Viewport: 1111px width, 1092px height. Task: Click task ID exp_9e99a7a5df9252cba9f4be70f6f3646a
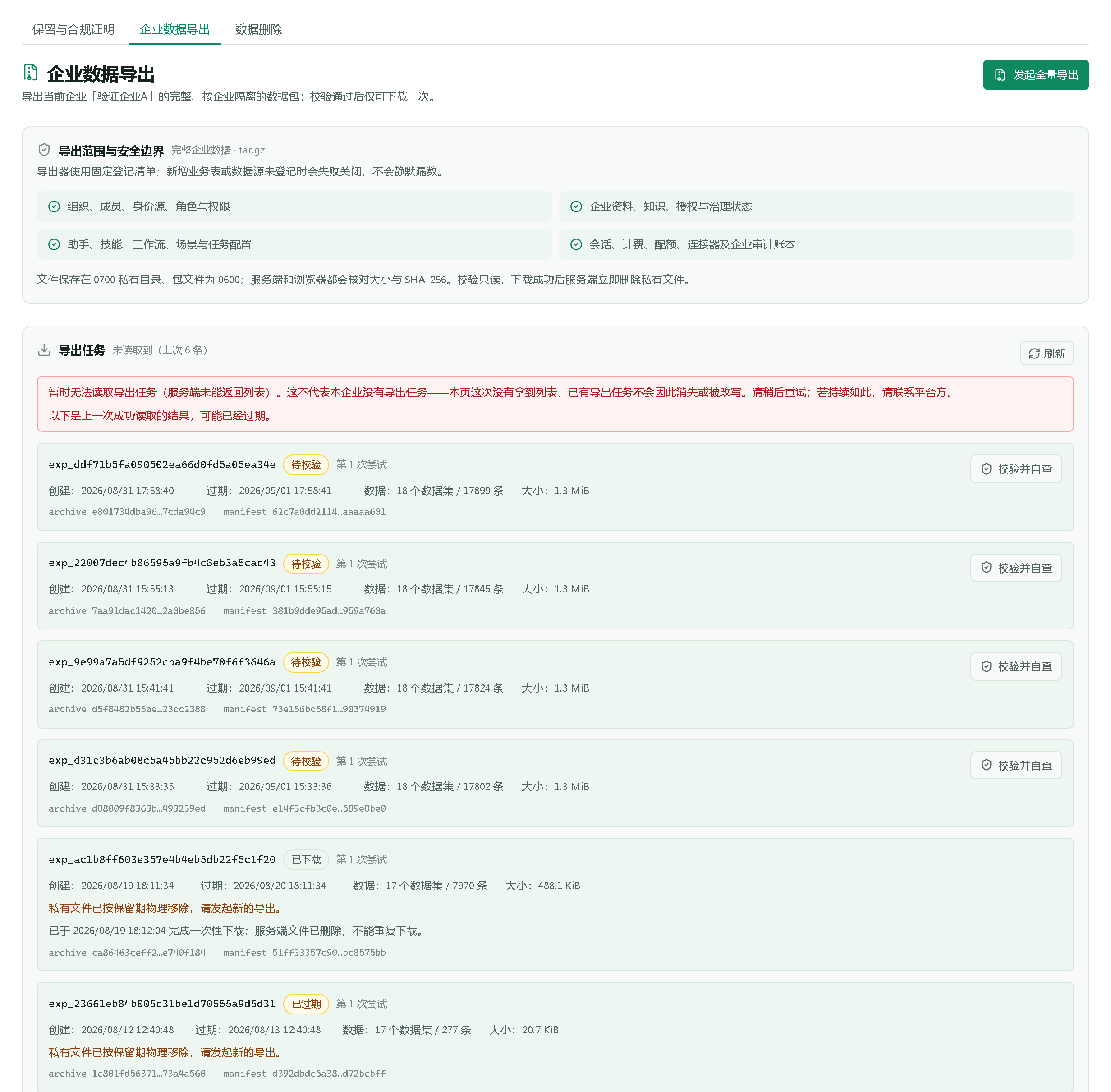coord(162,662)
